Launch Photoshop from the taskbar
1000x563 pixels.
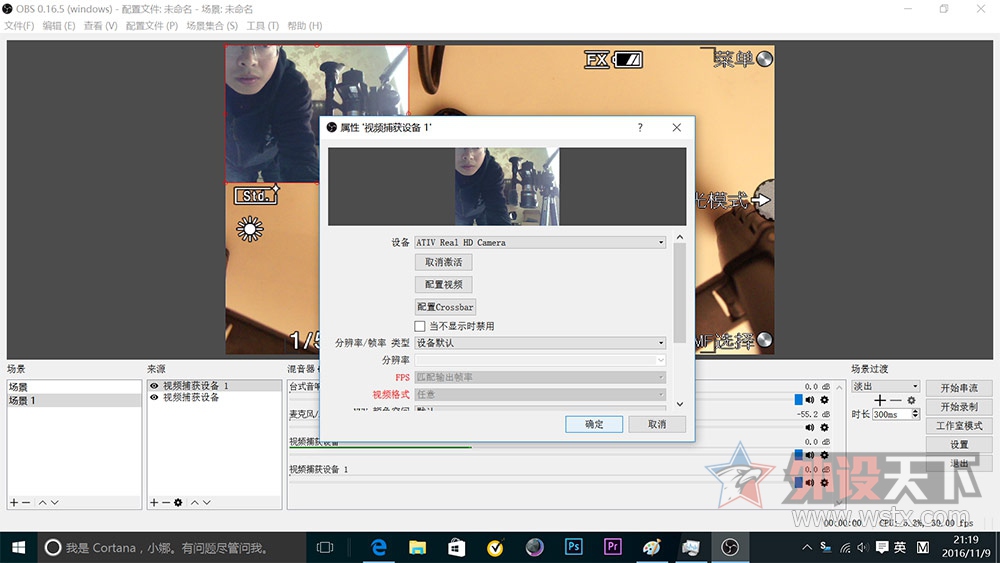pos(573,547)
